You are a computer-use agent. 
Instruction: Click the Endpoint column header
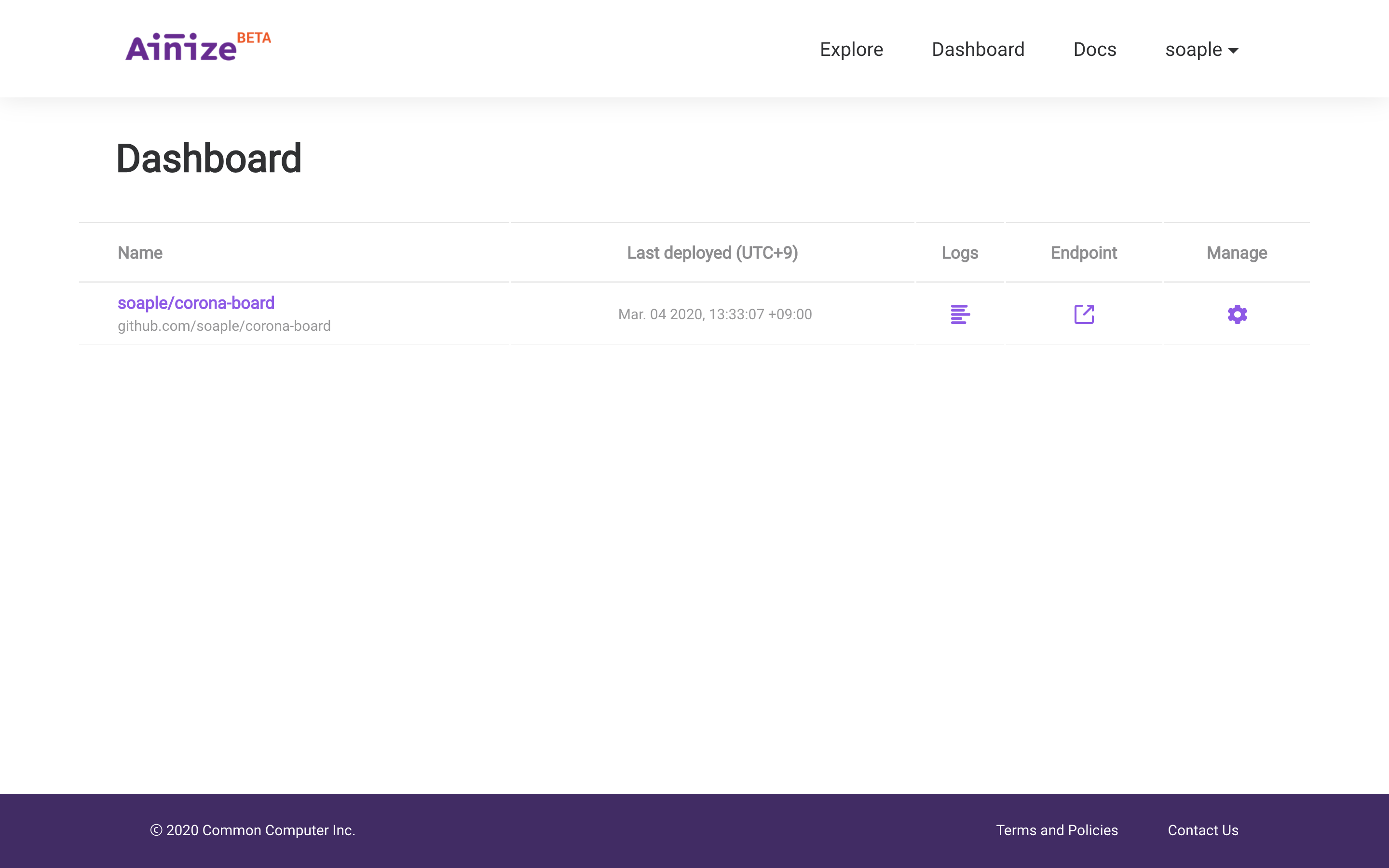point(1083,253)
